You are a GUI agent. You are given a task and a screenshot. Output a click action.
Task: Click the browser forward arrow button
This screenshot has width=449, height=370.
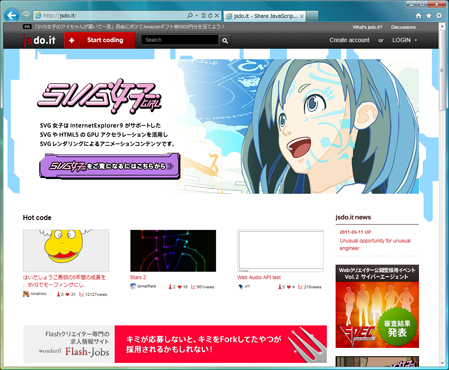(26, 15)
